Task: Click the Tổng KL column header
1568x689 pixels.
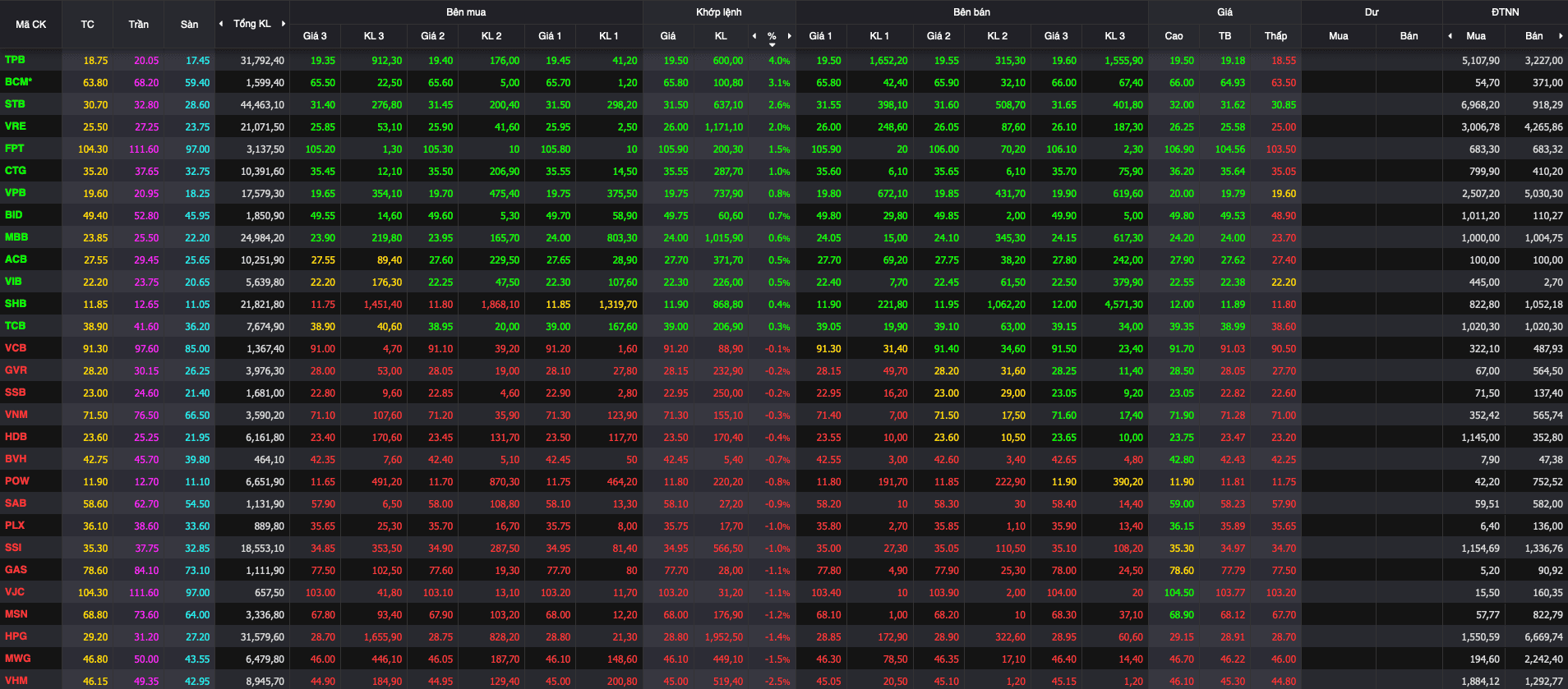Action: tap(251, 24)
